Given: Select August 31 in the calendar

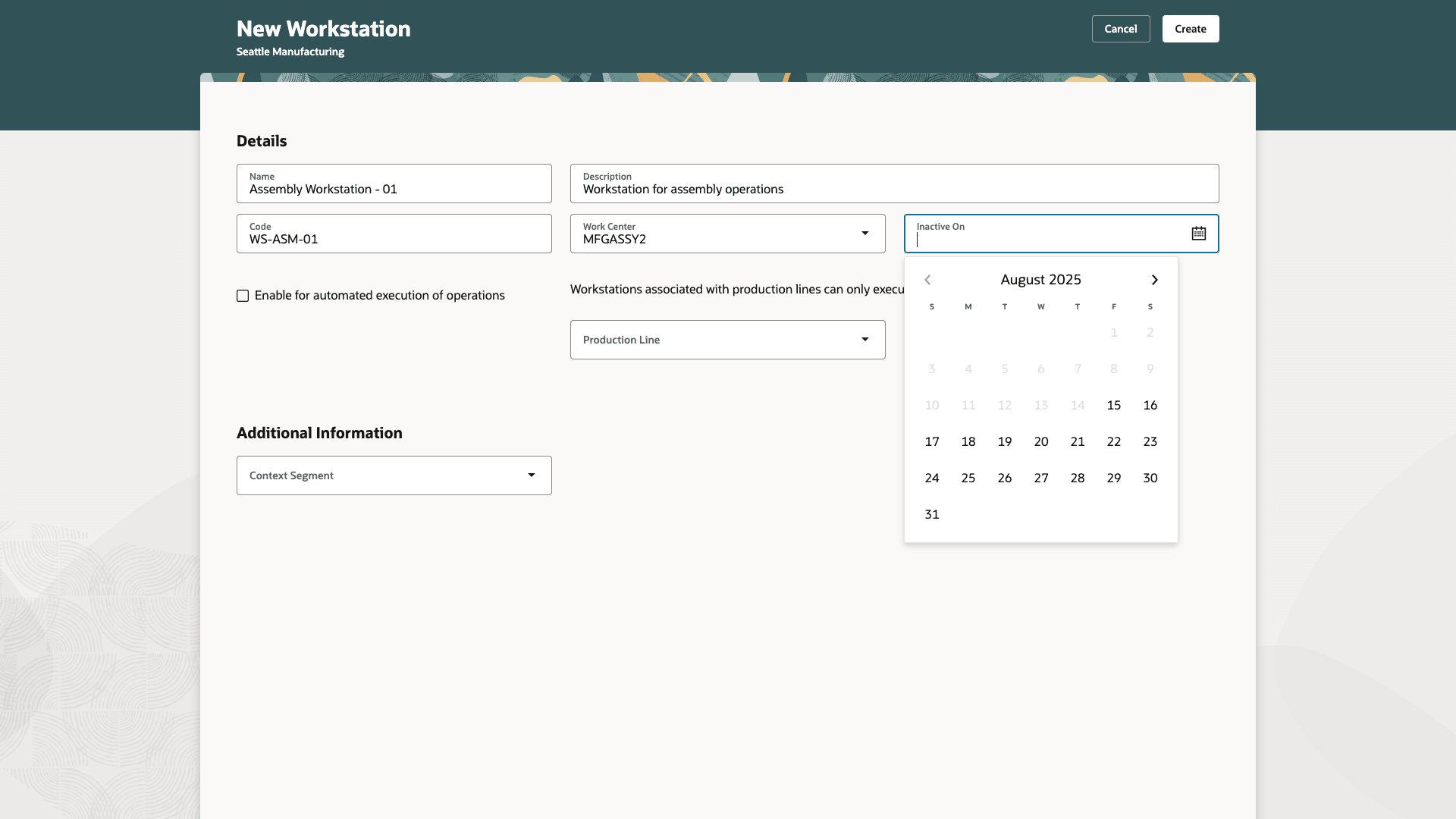Looking at the screenshot, I should coord(932,514).
